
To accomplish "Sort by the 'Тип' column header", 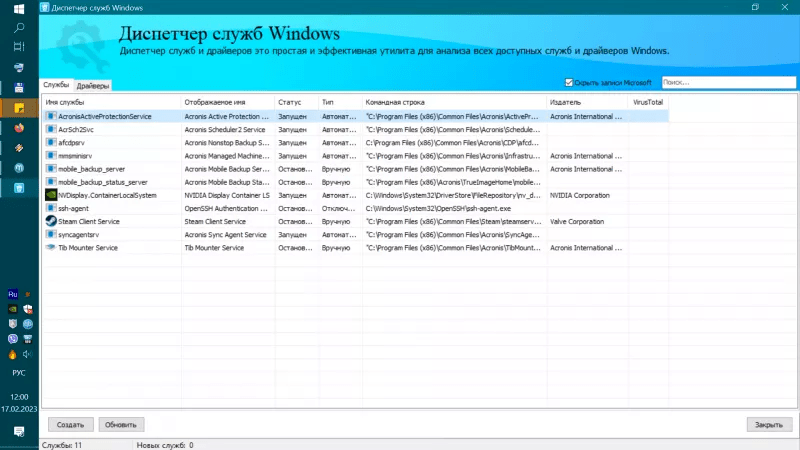I will pos(340,102).
